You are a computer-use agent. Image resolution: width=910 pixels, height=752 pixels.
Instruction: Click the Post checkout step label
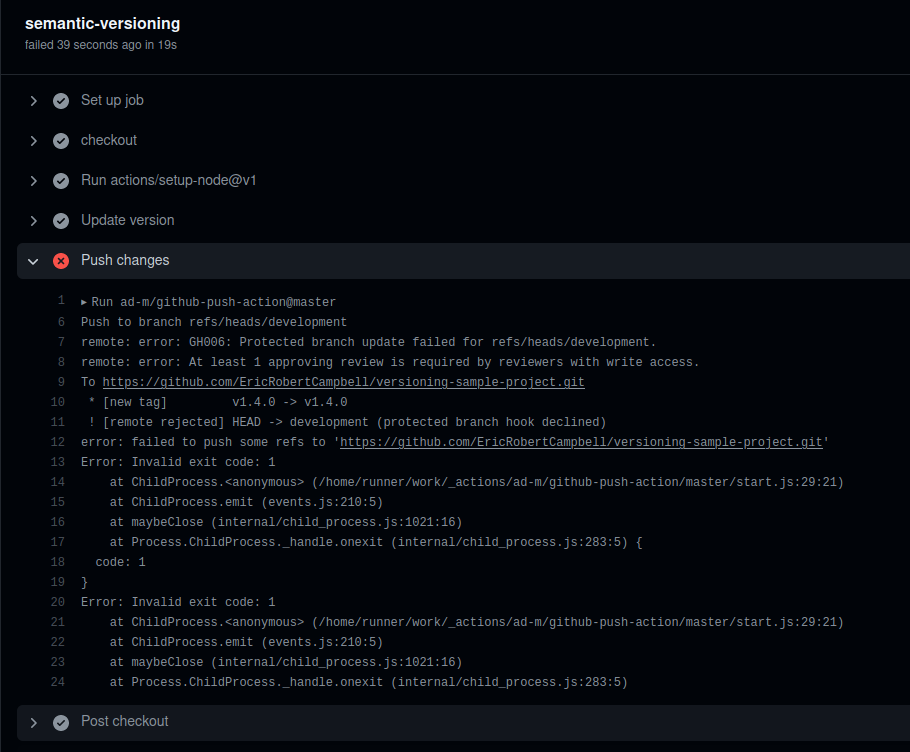[124, 721]
